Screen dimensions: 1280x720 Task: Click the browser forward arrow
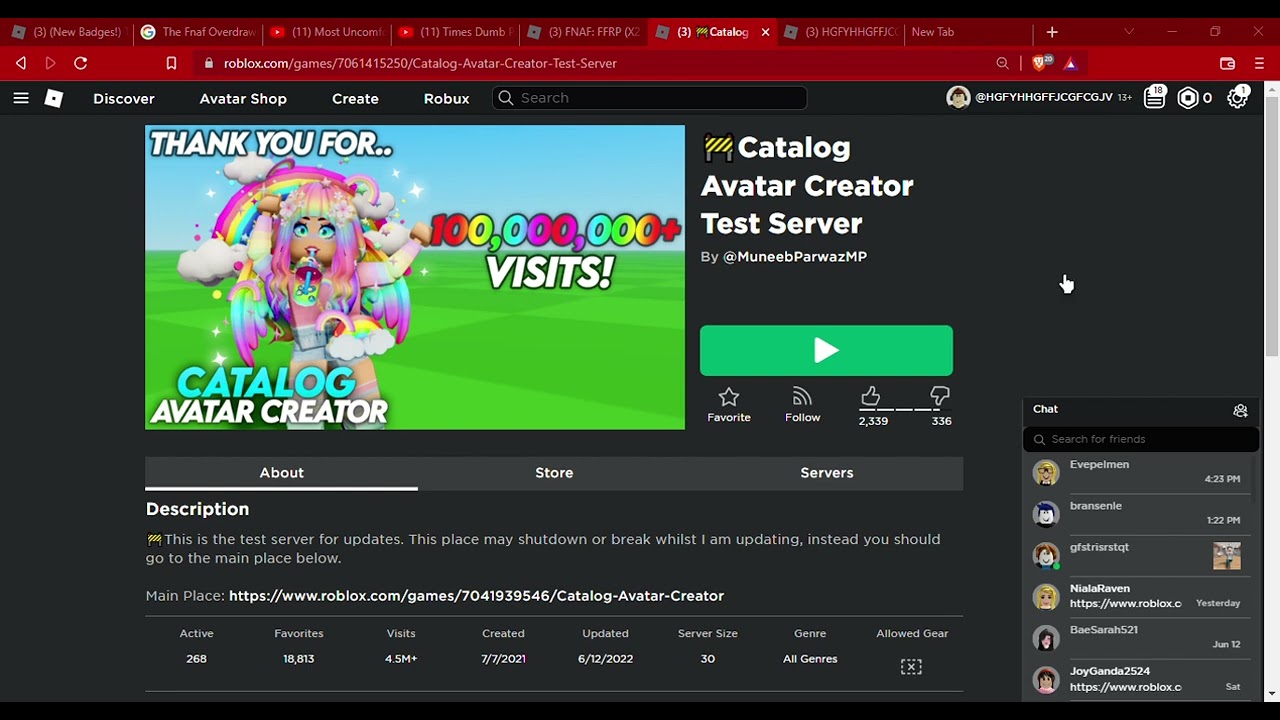click(50, 63)
